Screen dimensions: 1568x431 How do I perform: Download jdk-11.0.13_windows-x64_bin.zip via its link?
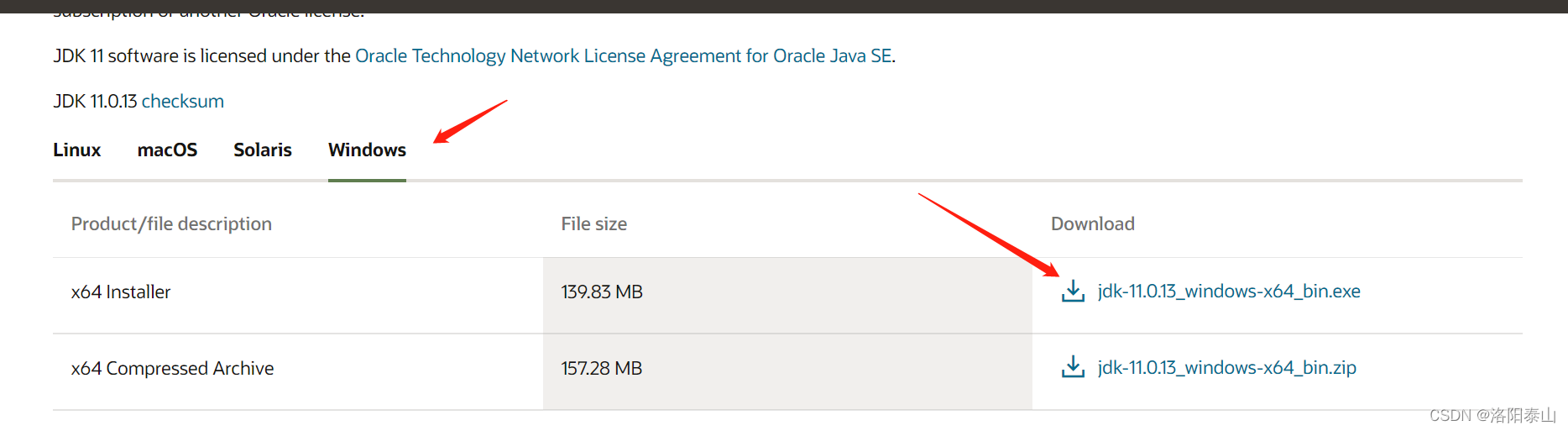point(1226,368)
